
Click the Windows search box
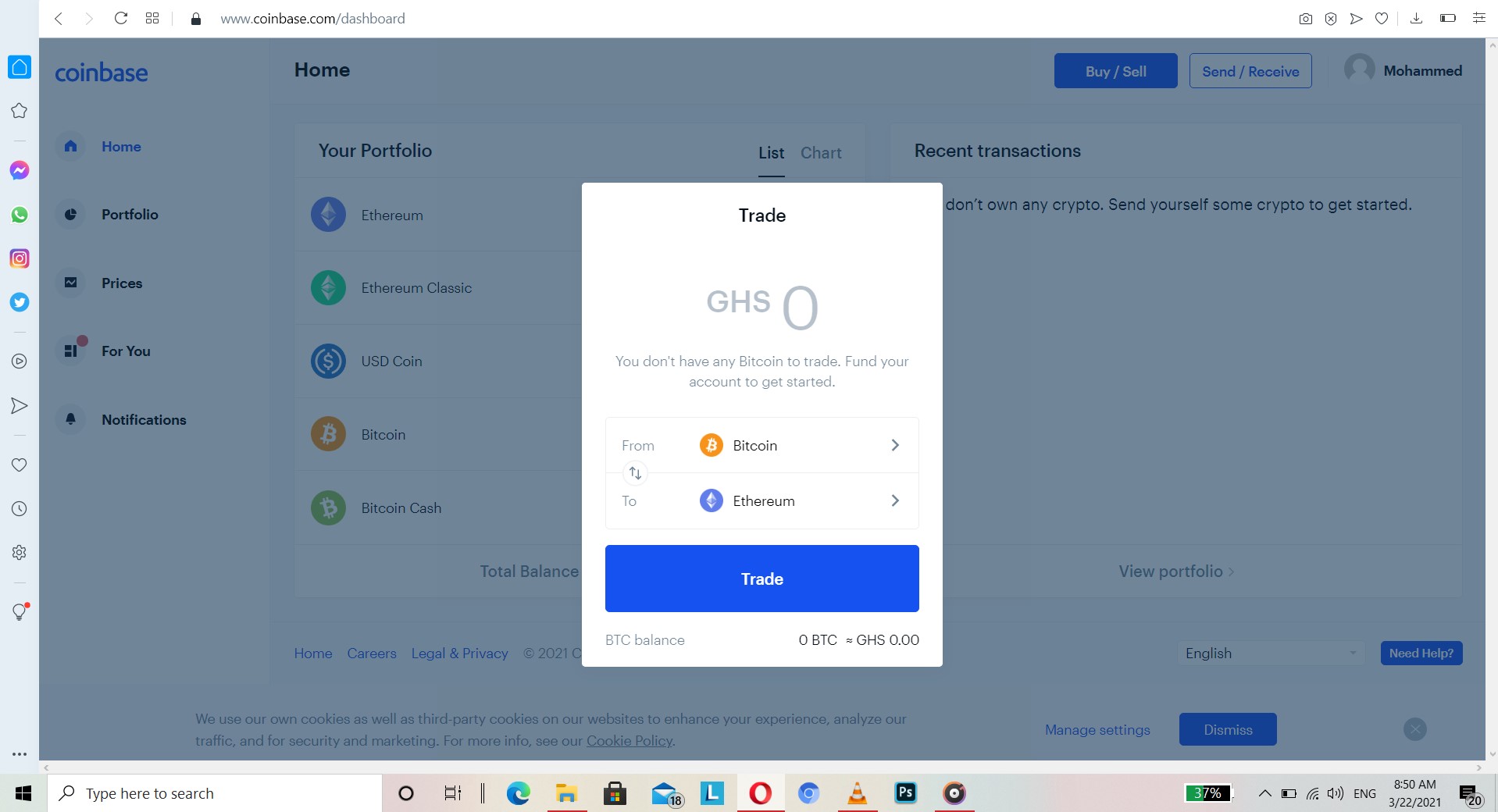(x=215, y=793)
